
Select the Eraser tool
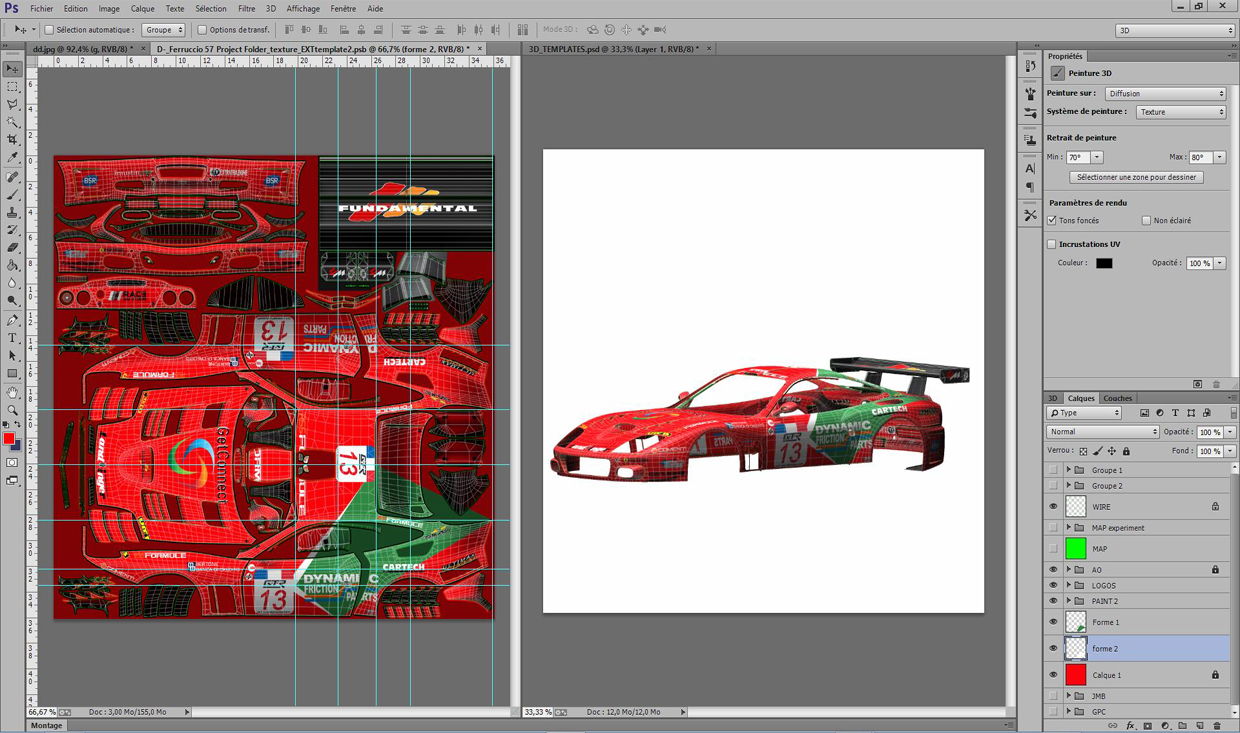(x=12, y=248)
